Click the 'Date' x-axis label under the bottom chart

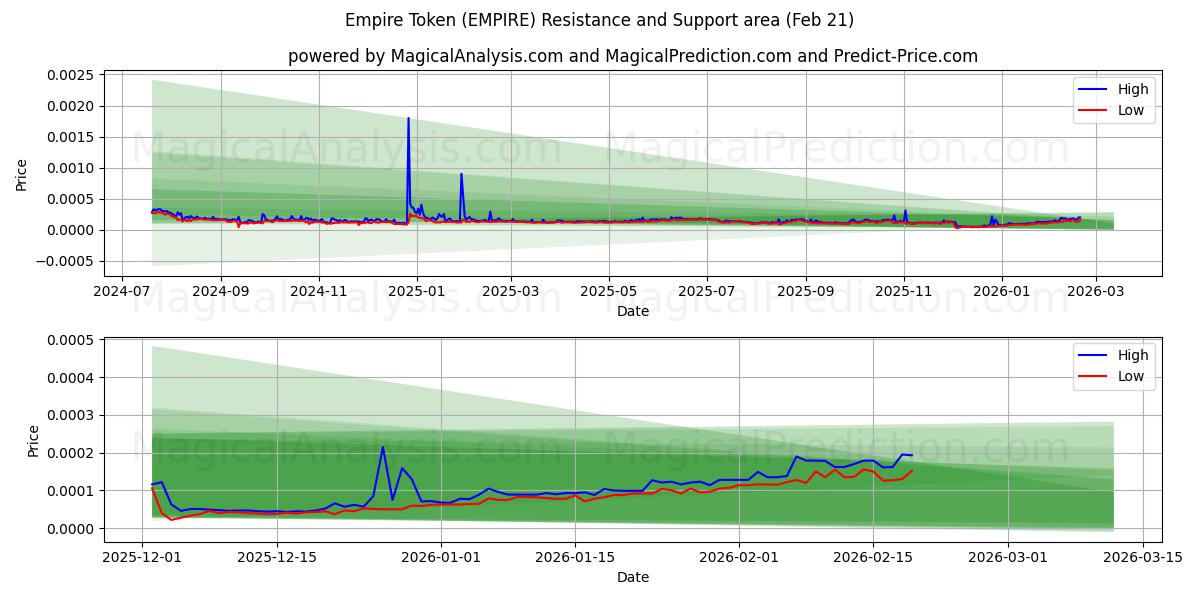pos(633,577)
